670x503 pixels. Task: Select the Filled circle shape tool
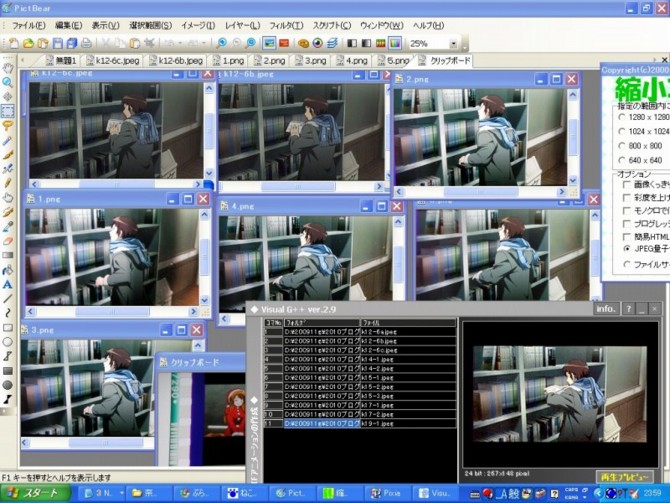point(8,385)
